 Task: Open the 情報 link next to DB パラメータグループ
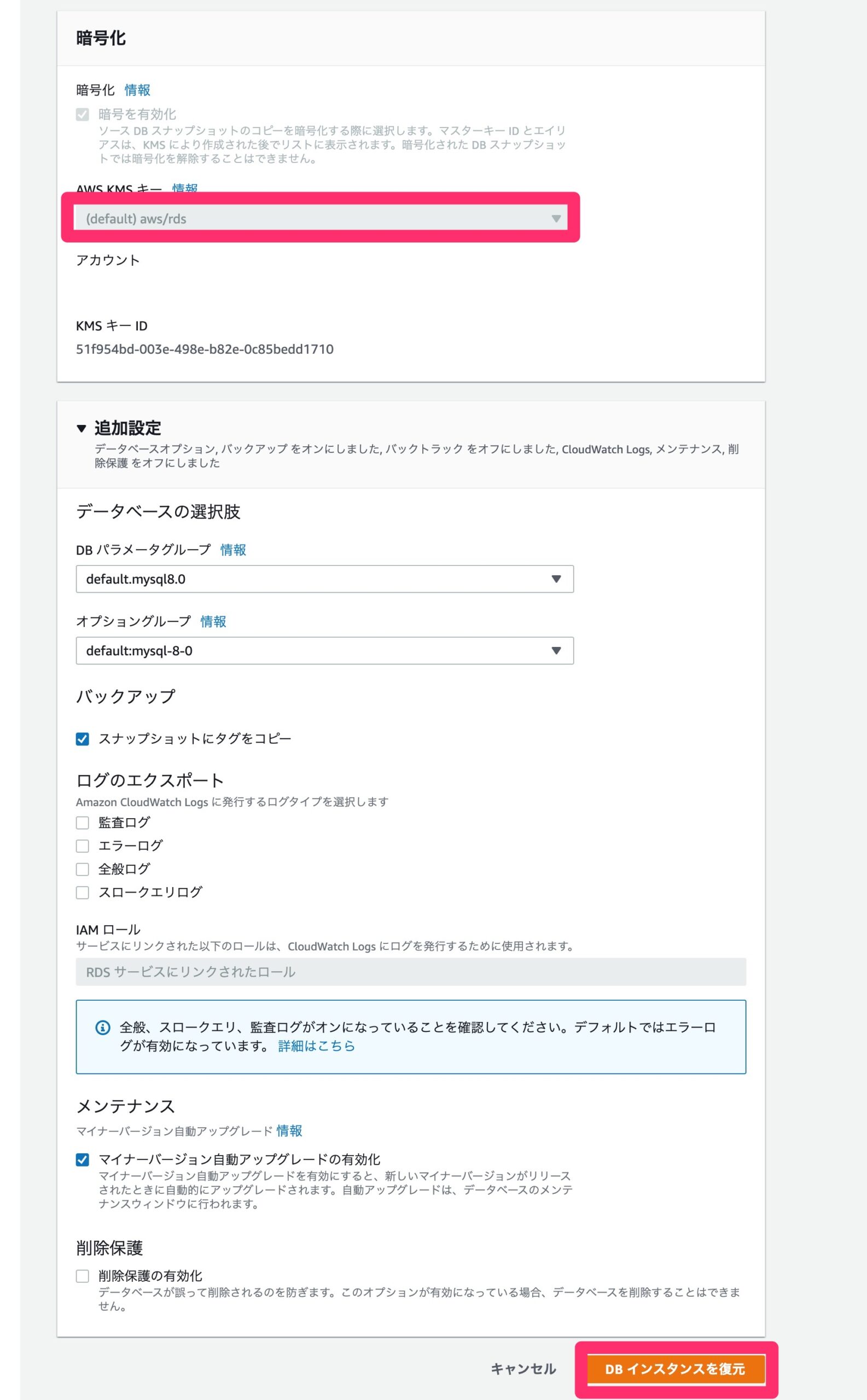[233, 550]
